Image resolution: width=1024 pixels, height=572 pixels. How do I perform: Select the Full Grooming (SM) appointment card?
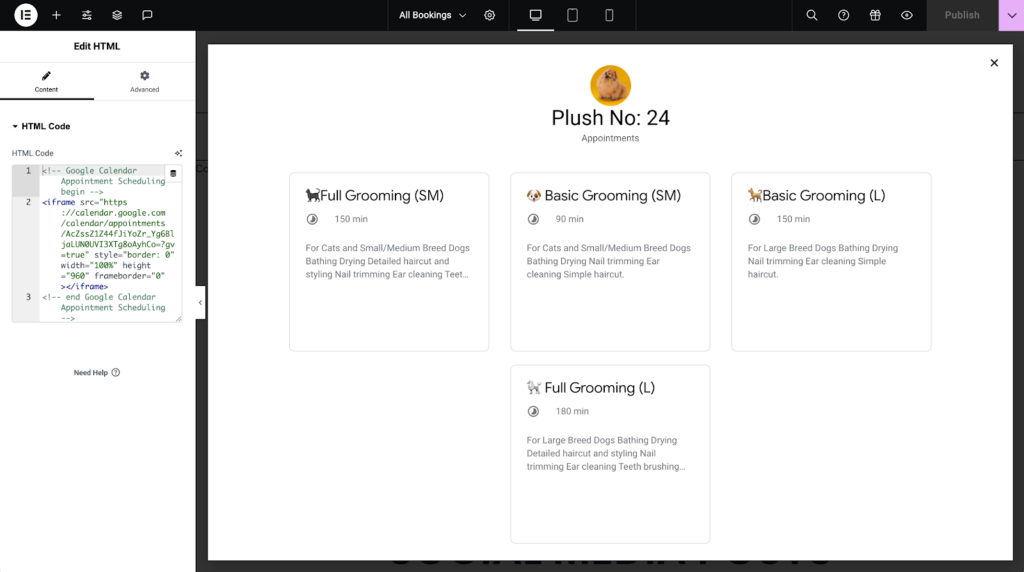(389, 261)
